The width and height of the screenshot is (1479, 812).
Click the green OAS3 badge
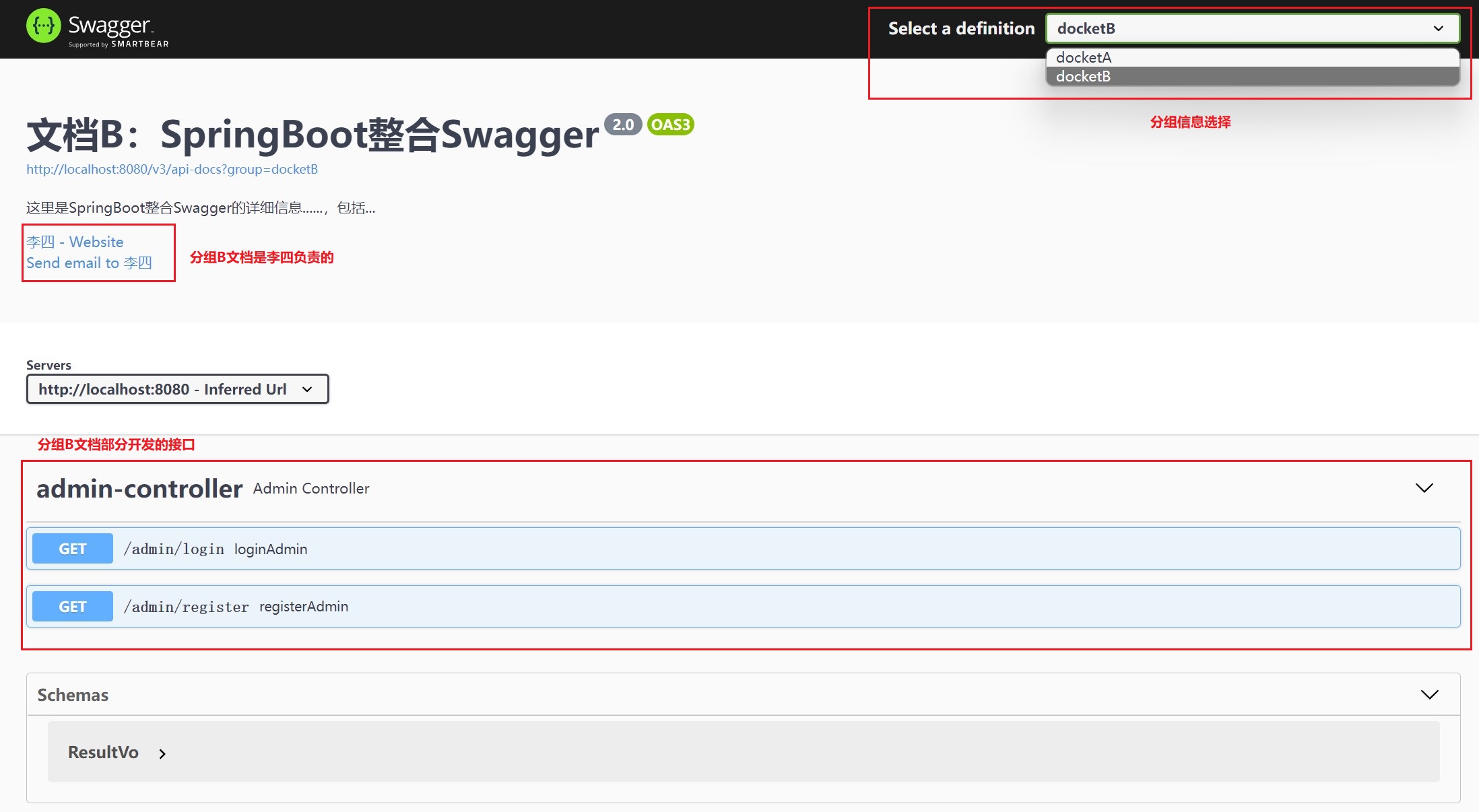[669, 125]
